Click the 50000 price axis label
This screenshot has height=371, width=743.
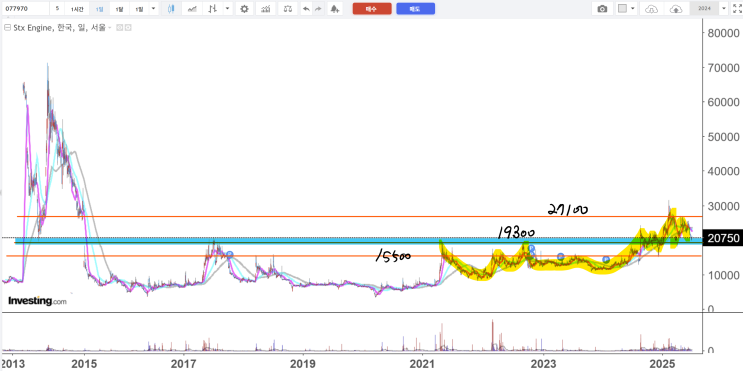pyautogui.click(x=723, y=137)
